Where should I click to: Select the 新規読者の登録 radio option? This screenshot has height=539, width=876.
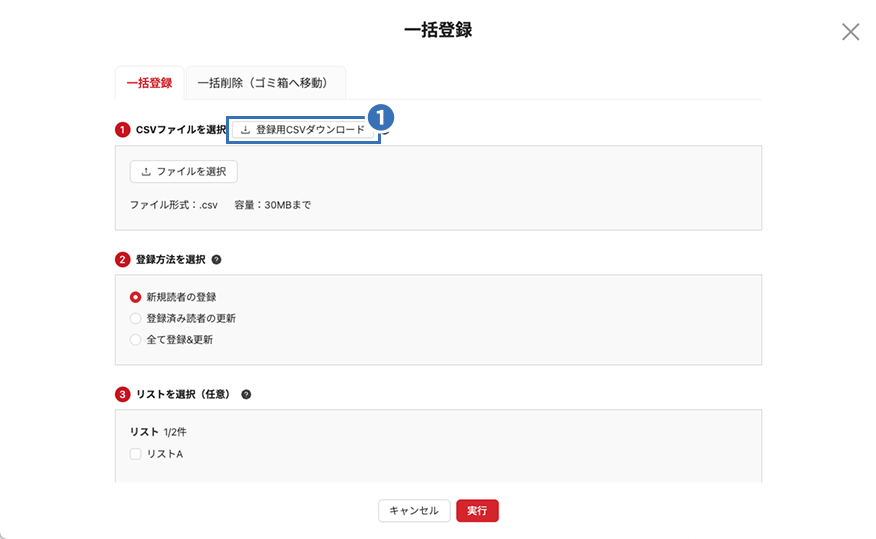coord(136,297)
